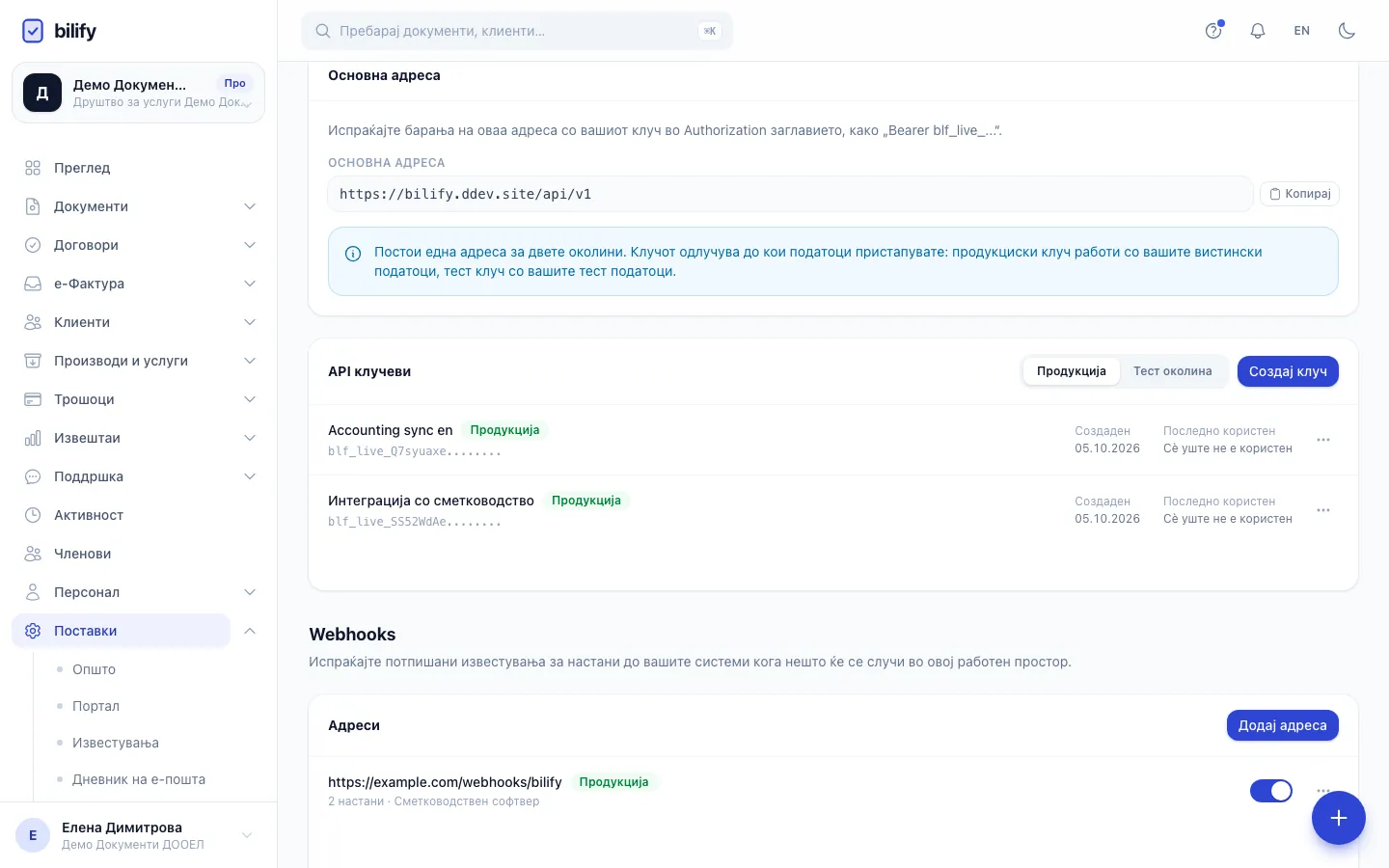1389x868 pixels.
Task: Switch to dark mode moon icon
Action: click(x=1347, y=31)
